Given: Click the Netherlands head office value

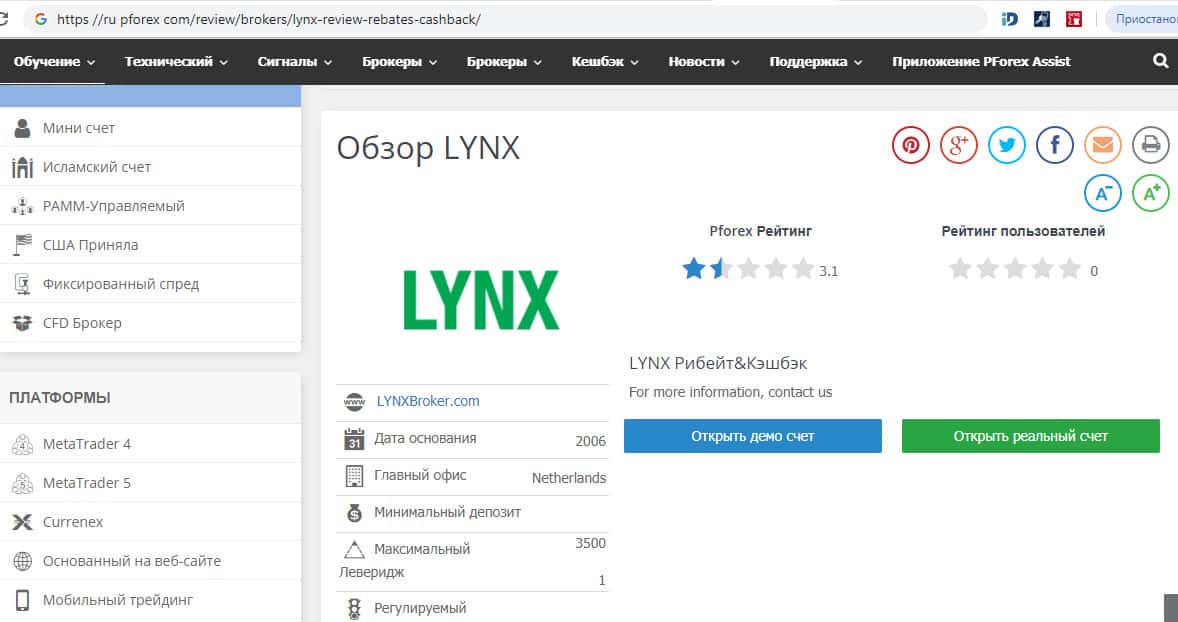Looking at the screenshot, I should 569,478.
